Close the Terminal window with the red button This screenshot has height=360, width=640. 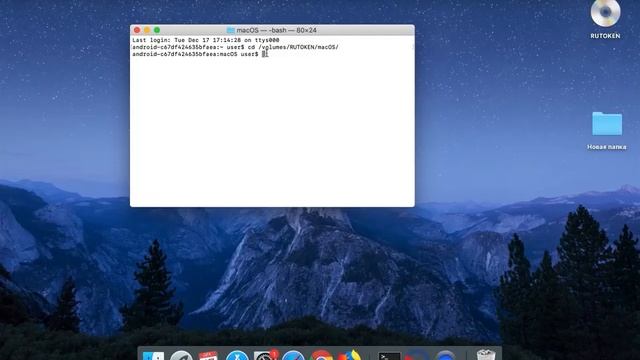coord(137,30)
